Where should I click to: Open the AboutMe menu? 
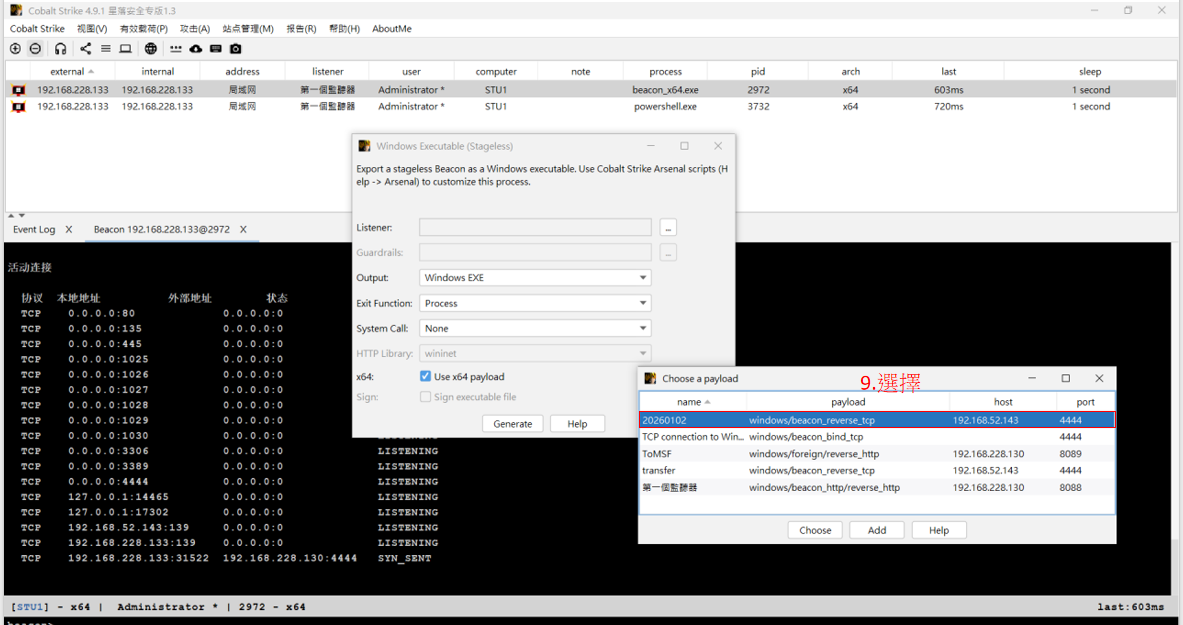coord(392,29)
